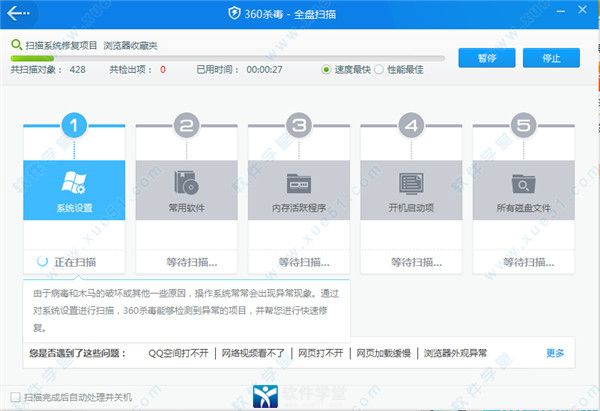Click the 停止 stop button
600x411 pixels.
point(551,58)
